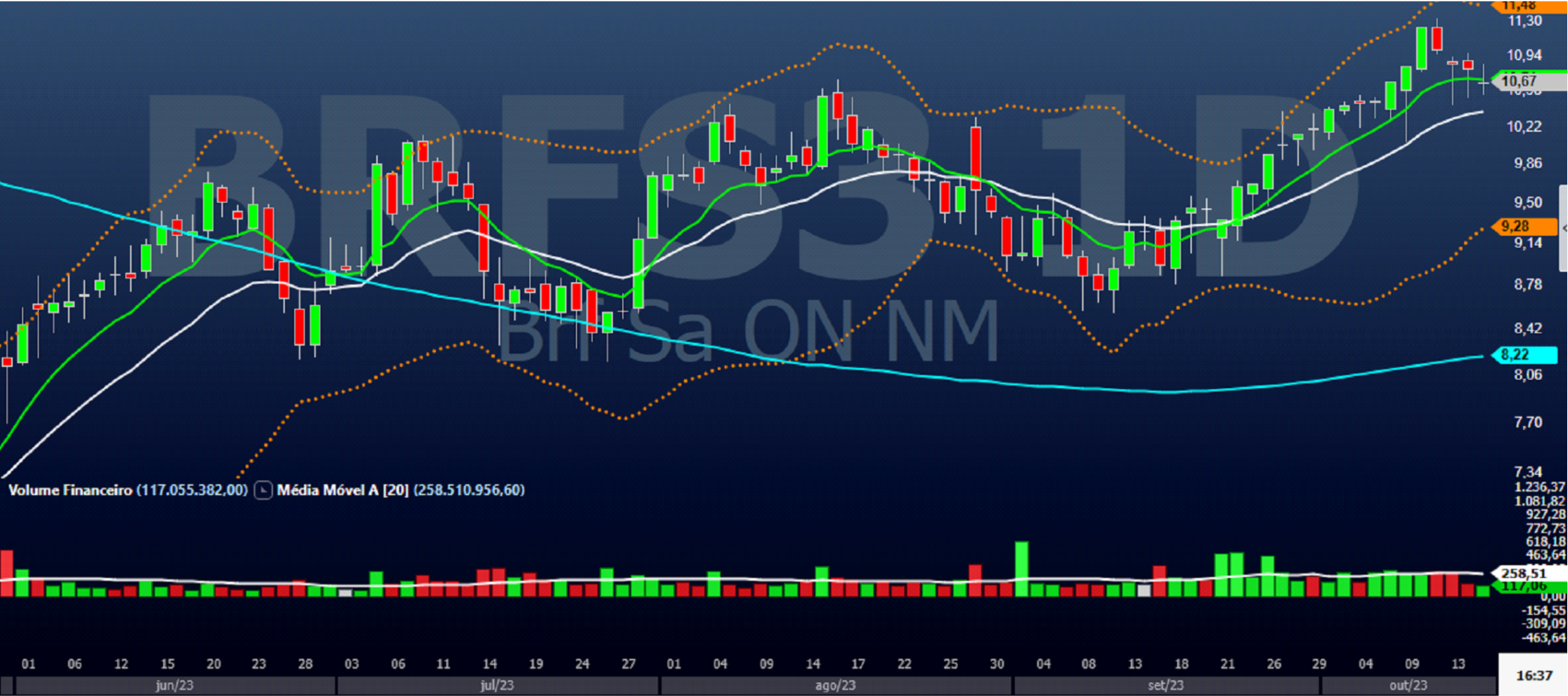Click the 16:37 clock box
The image size is (1568, 696).
(x=1533, y=676)
